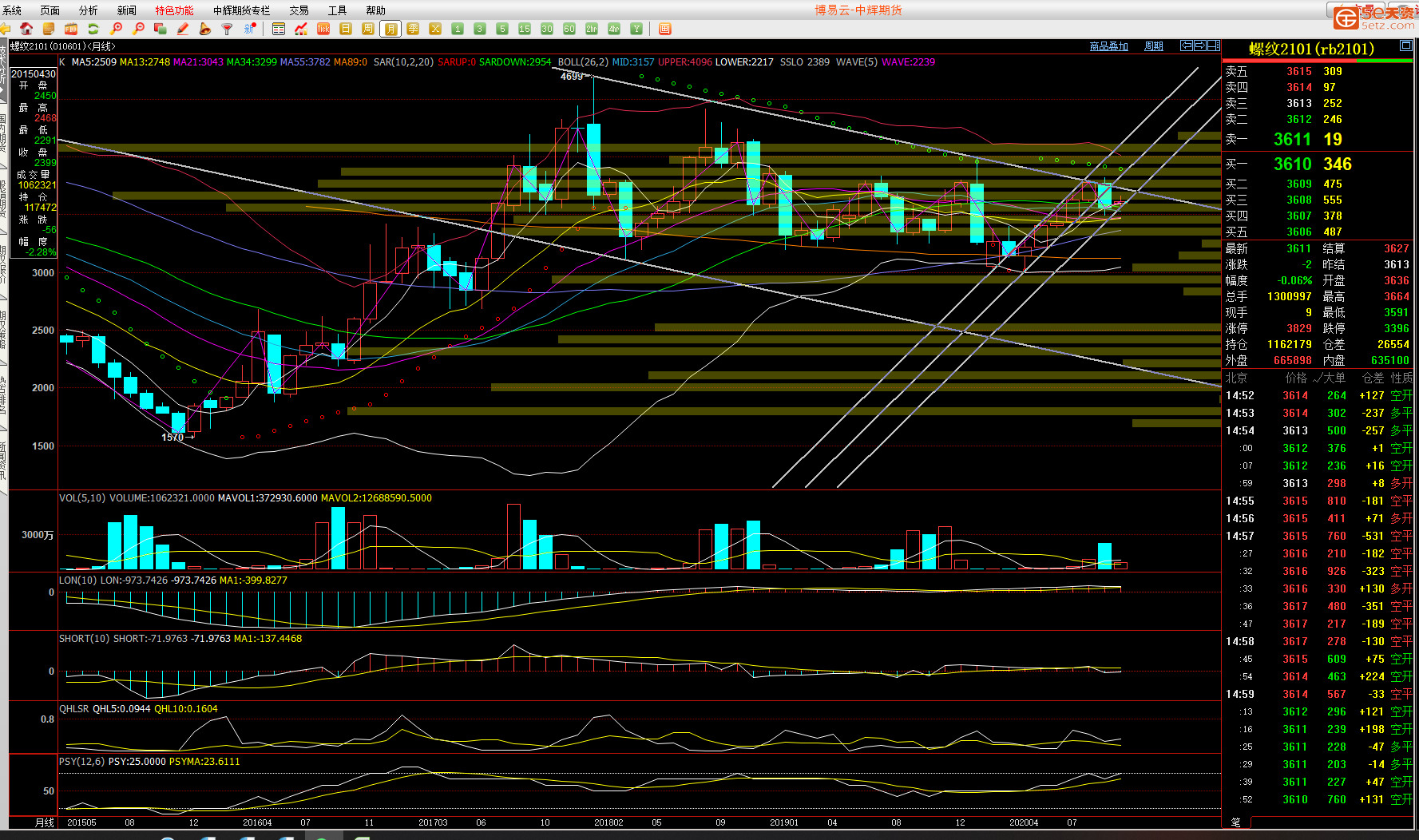This screenshot has width=1419, height=840.
Task: Switch to 60-minute chart period
Action: (x=569, y=29)
